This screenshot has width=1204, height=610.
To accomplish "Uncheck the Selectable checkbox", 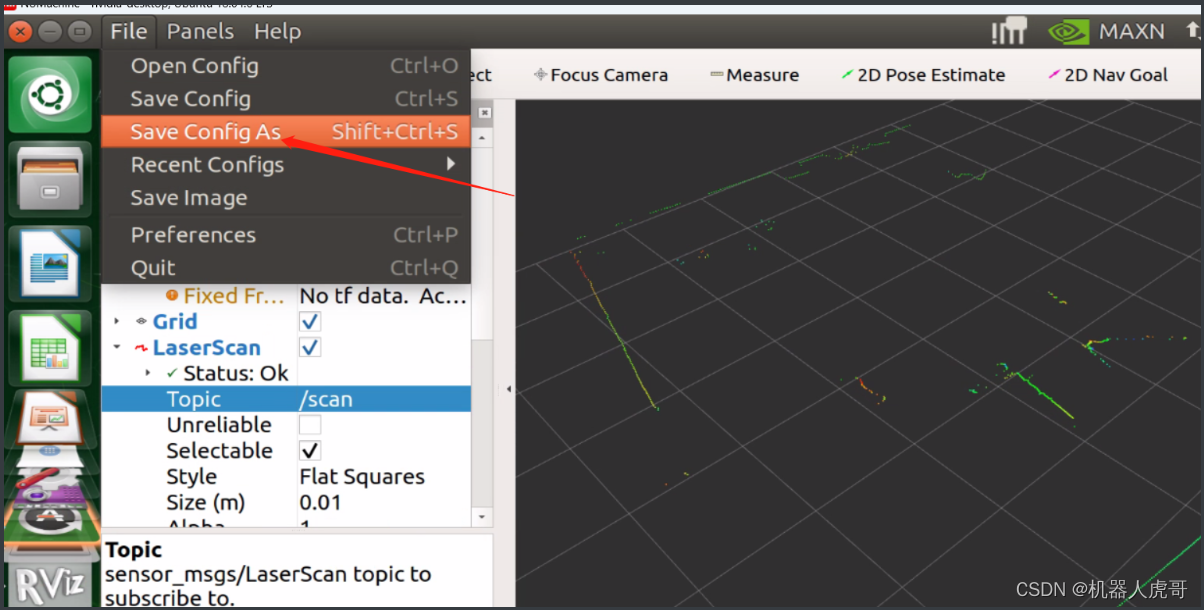I will (310, 451).
